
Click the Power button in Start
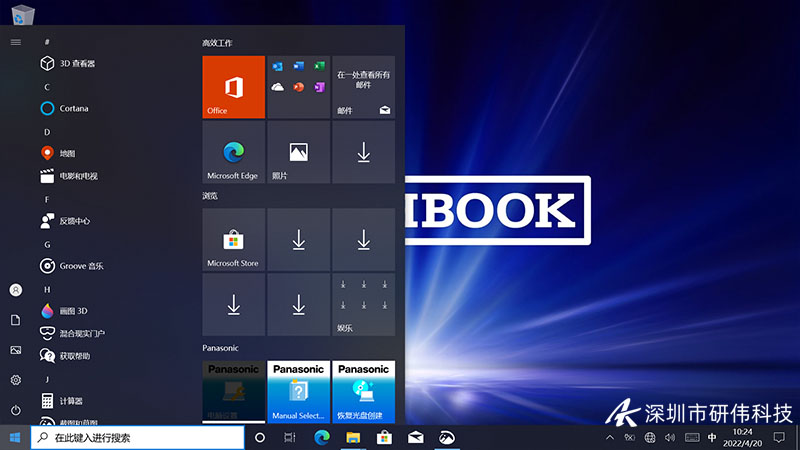pos(16,410)
